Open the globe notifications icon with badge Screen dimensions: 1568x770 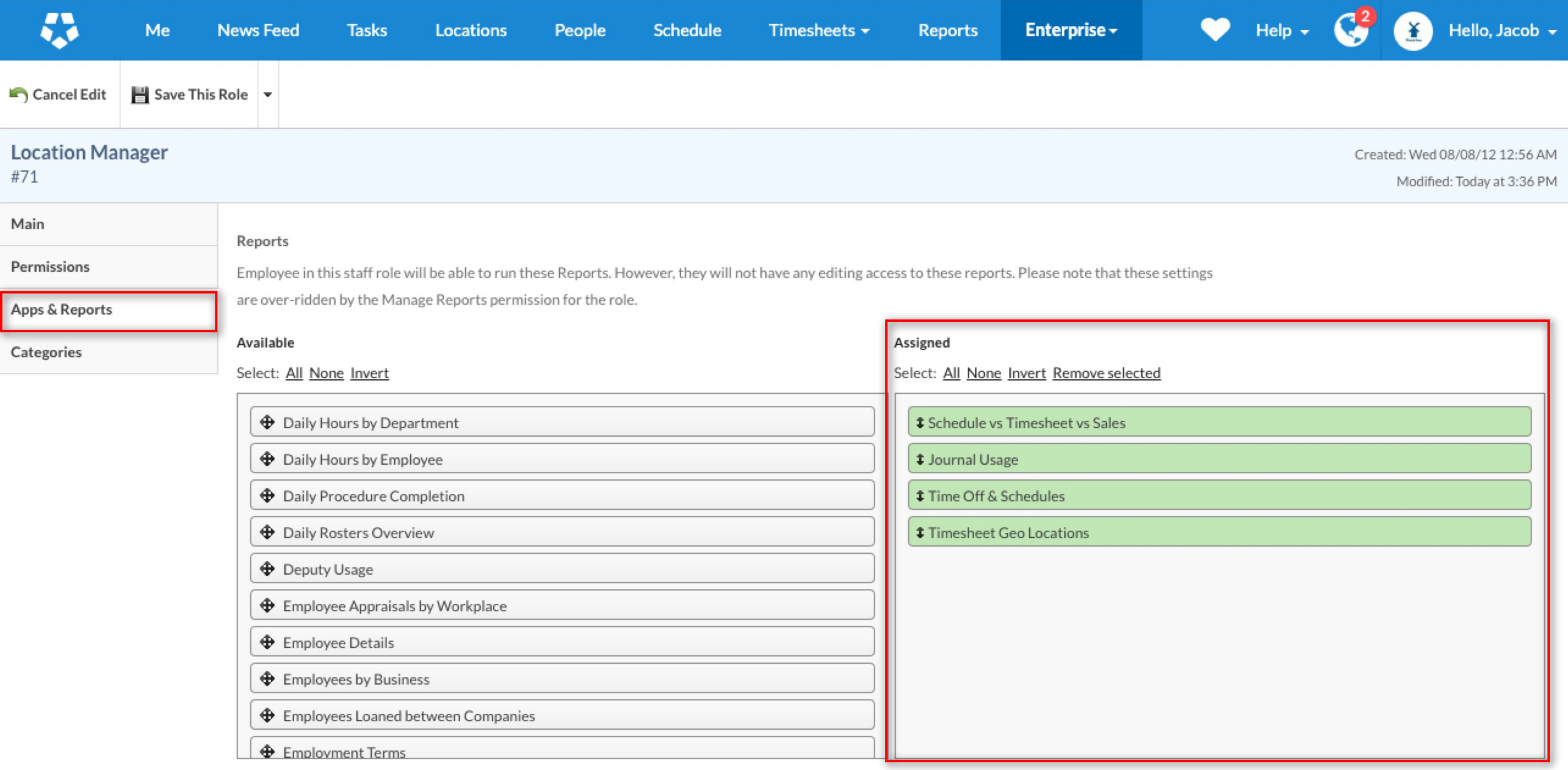pos(1351,29)
